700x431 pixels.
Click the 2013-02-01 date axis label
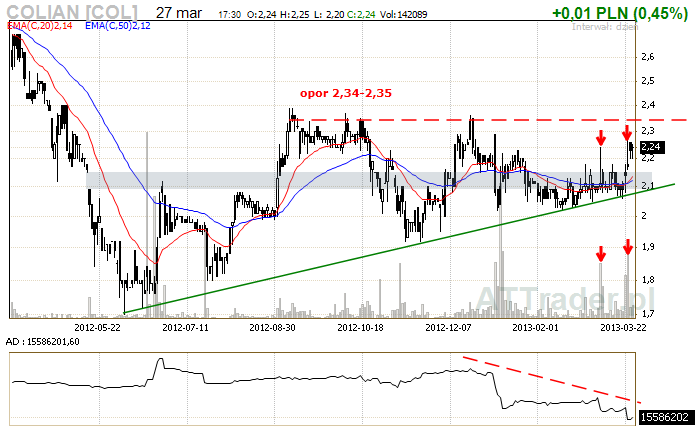point(535,328)
